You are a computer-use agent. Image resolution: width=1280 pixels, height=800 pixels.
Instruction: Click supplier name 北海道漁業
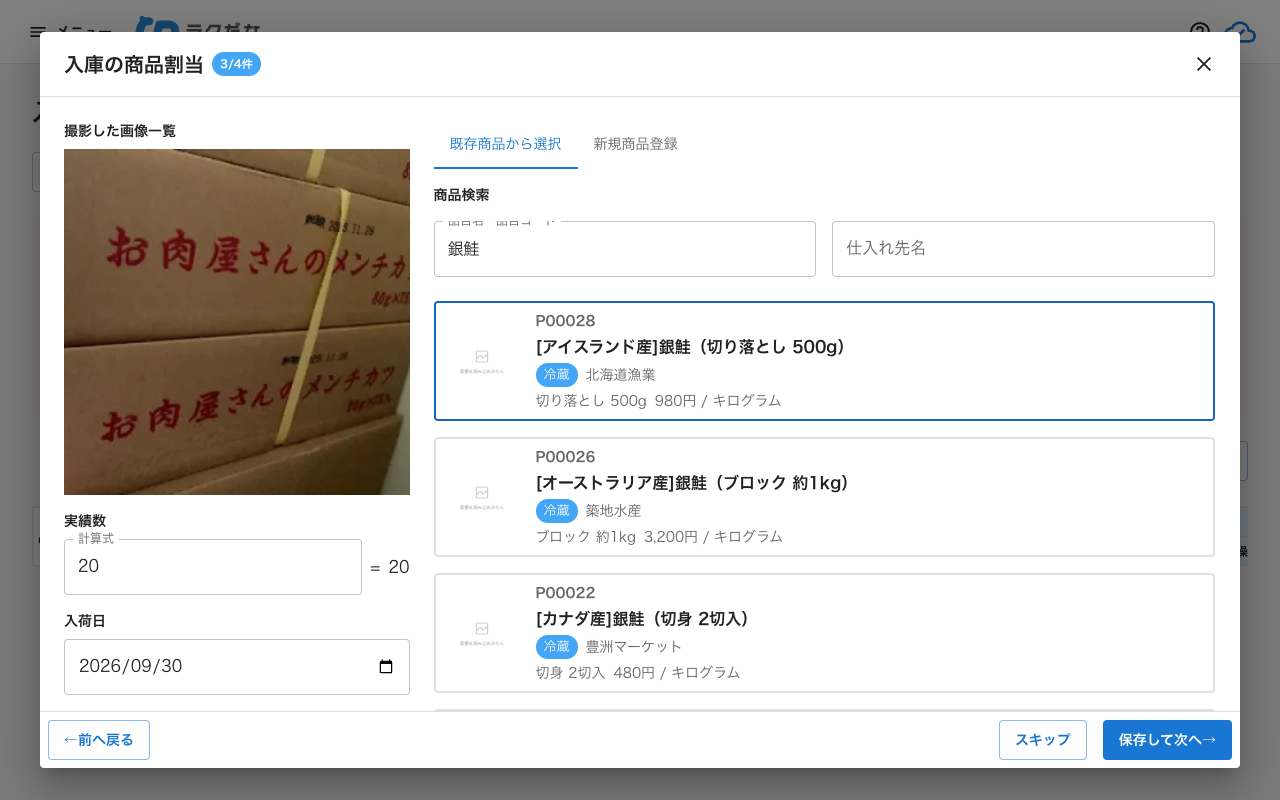621,375
